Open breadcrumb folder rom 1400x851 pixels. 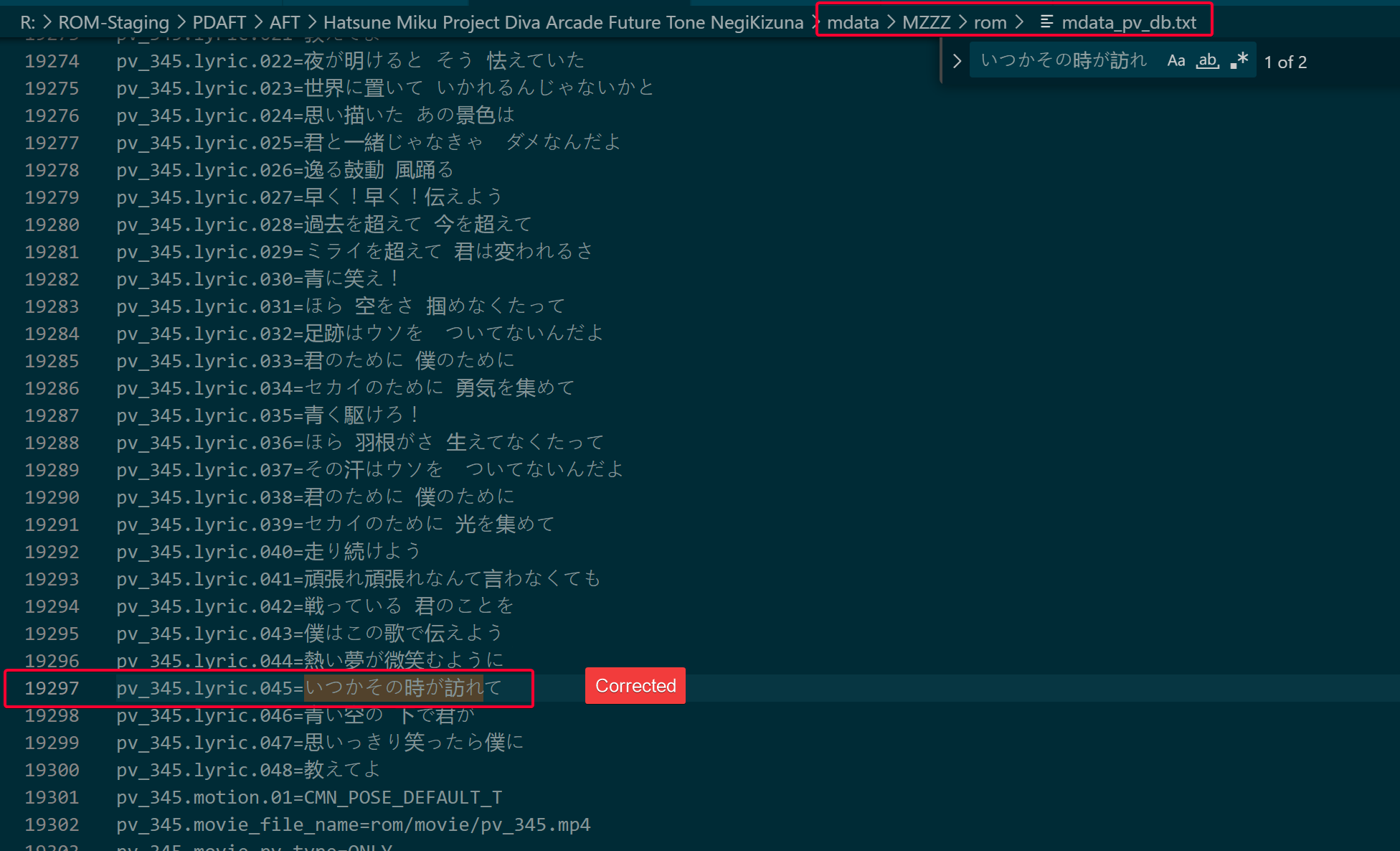[990, 22]
